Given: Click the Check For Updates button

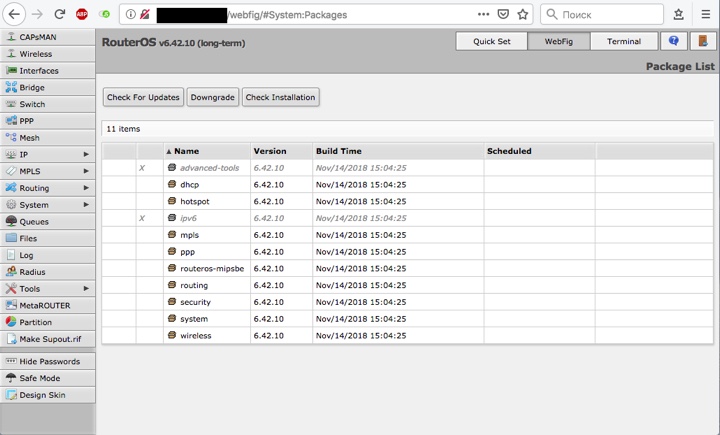Looking at the screenshot, I should click(143, 97).
